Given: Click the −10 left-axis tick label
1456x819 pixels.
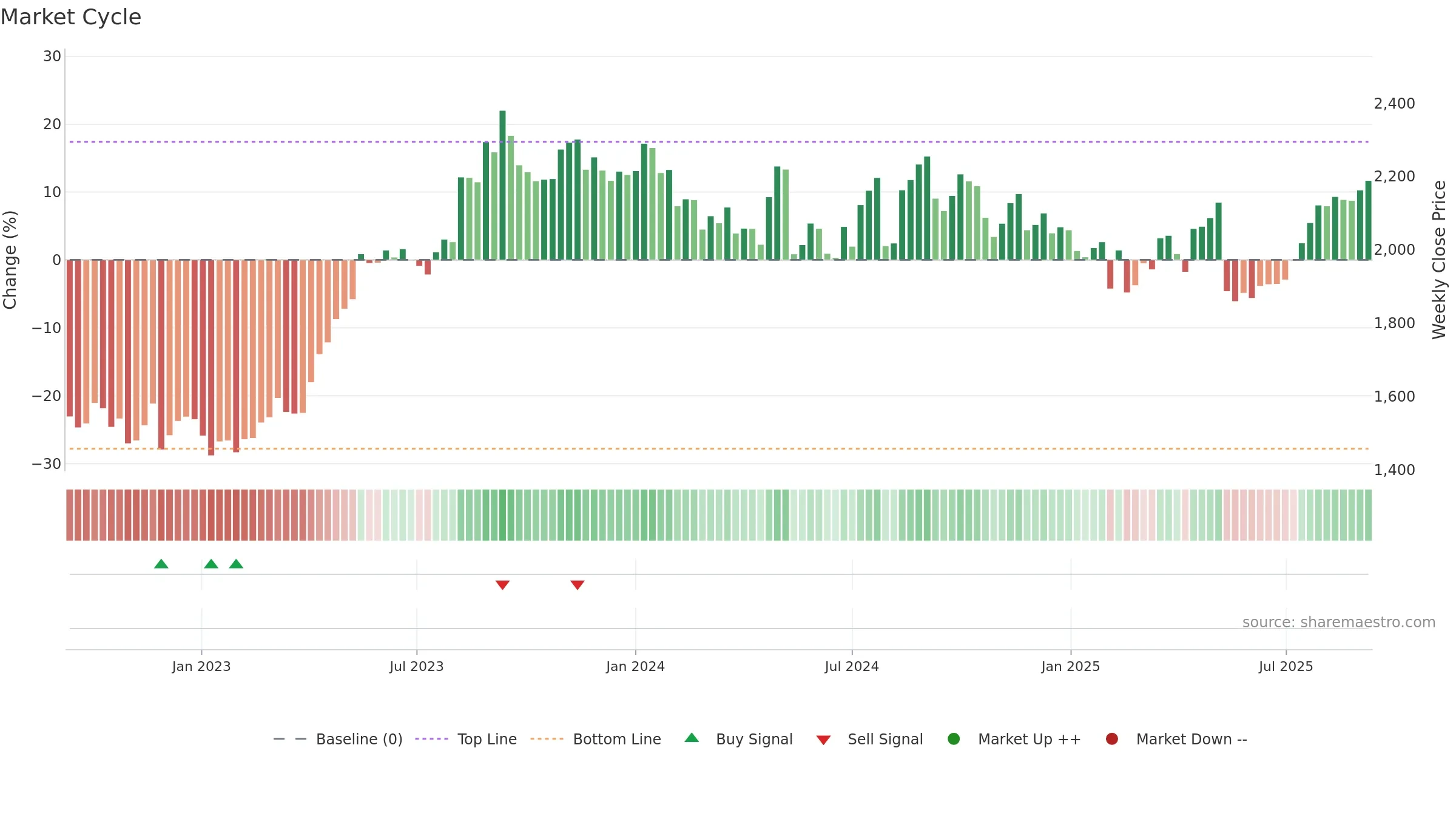Looking at the screenshot, I should tap(47, 328).
